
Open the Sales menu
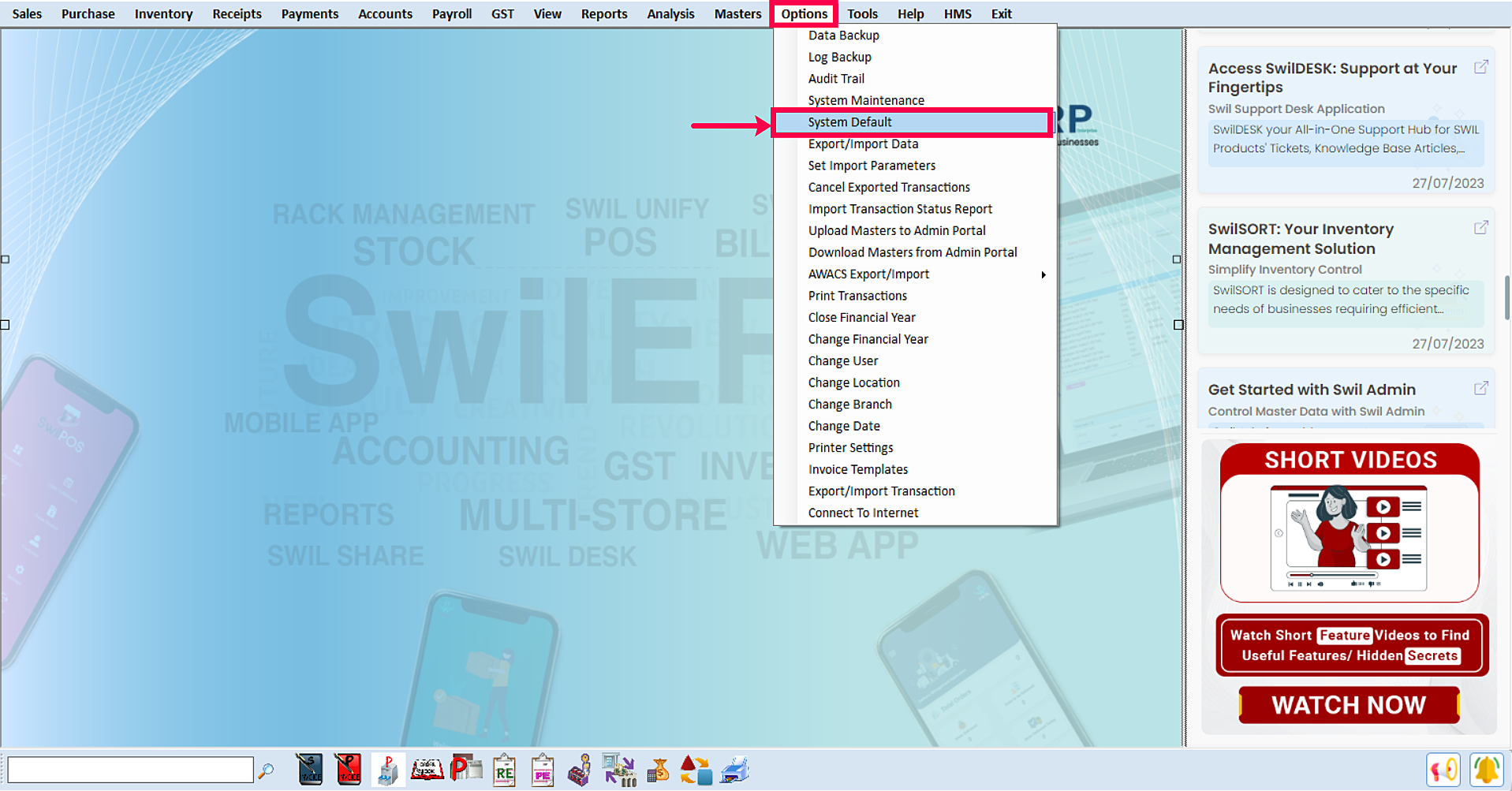(28, 13)
